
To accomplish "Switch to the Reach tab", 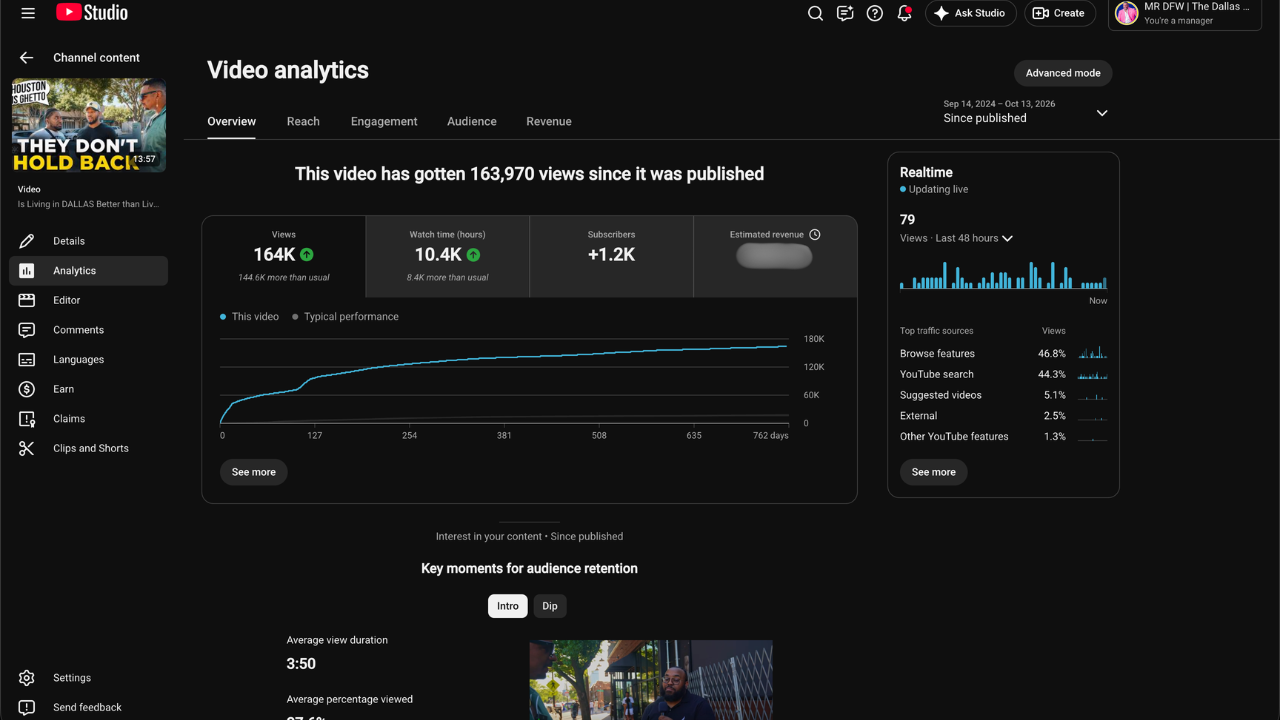I will (303, 121).
